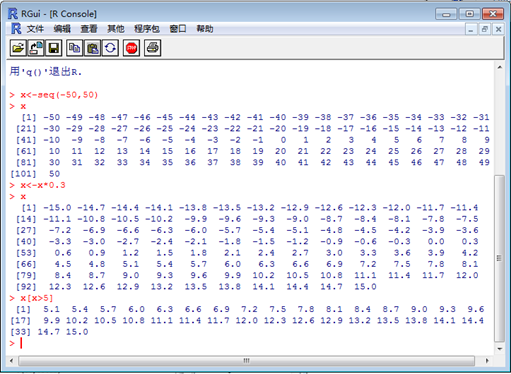Click the text 用'q()'退出R.

46,72
